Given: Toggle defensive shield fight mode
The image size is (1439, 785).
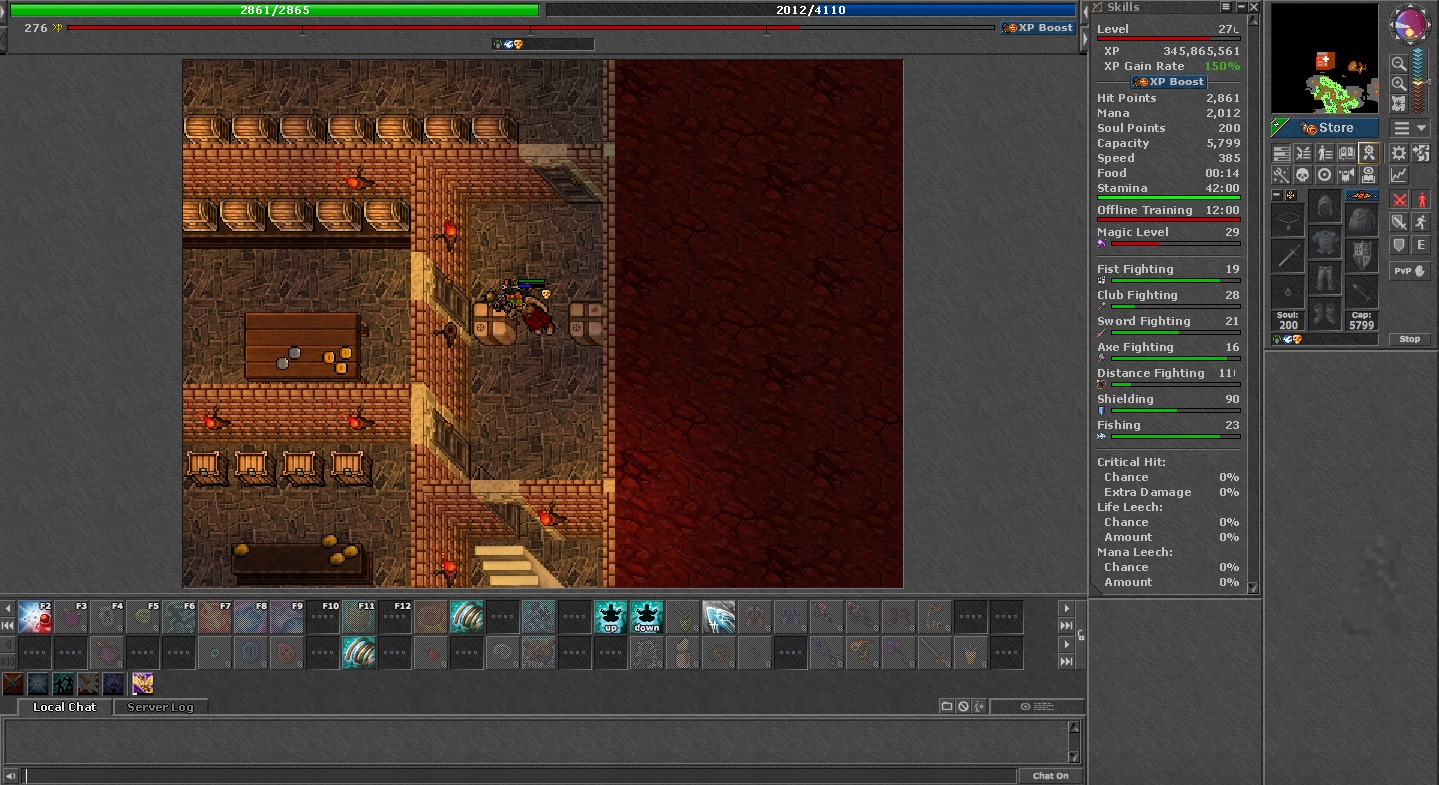Looking at the screenshot, I should coord(1399,244).
